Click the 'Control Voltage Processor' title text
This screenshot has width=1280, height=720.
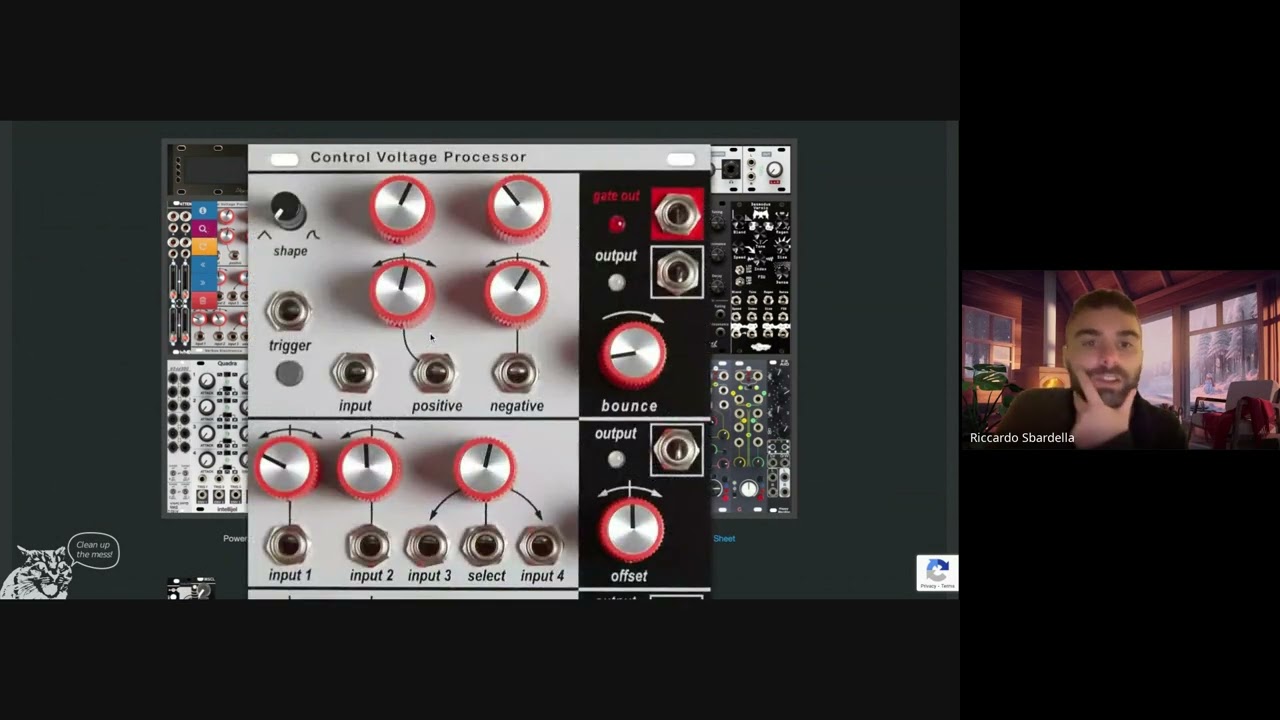click(418, 157)
